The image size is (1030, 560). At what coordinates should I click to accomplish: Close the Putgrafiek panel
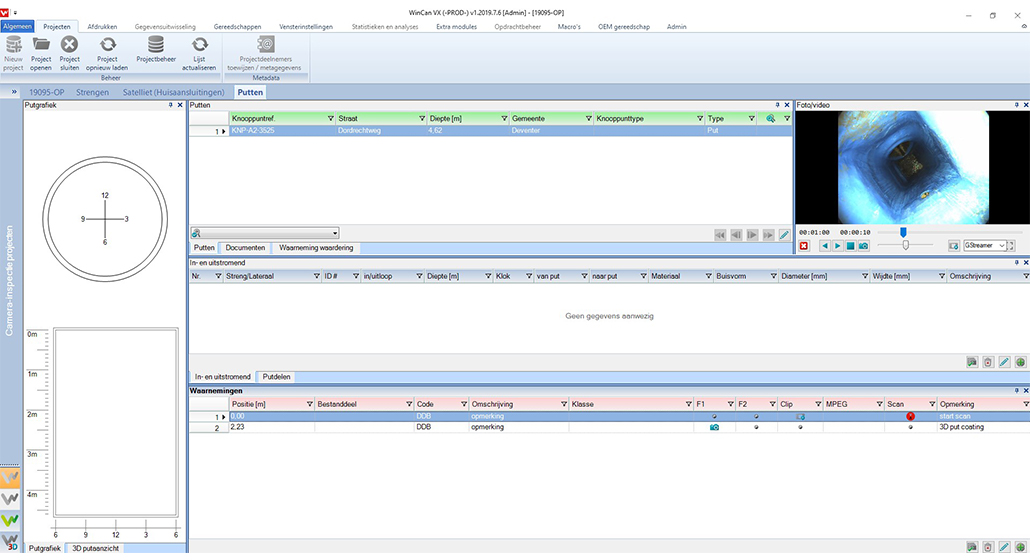pos(180,105)
